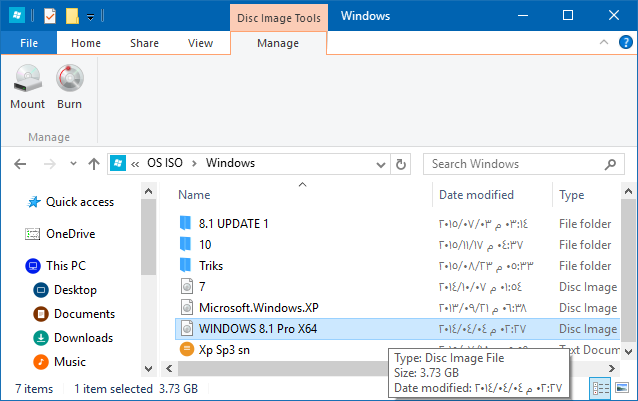The height and width of the screenshot is (401, 638).
Task: Switch to the Share ribbon tab
Action: coord(144,43)
